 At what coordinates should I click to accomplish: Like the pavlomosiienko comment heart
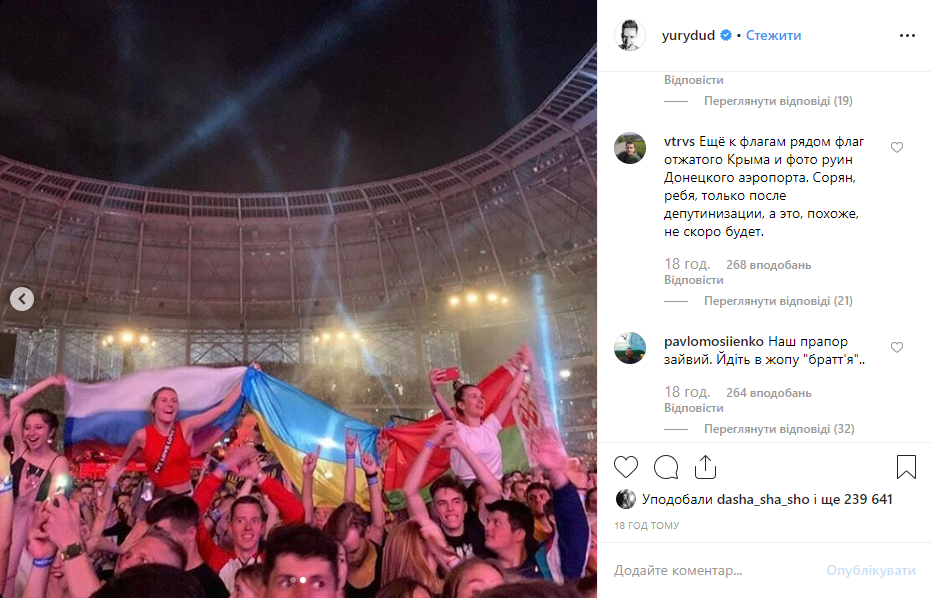click(x=897, y=347)
